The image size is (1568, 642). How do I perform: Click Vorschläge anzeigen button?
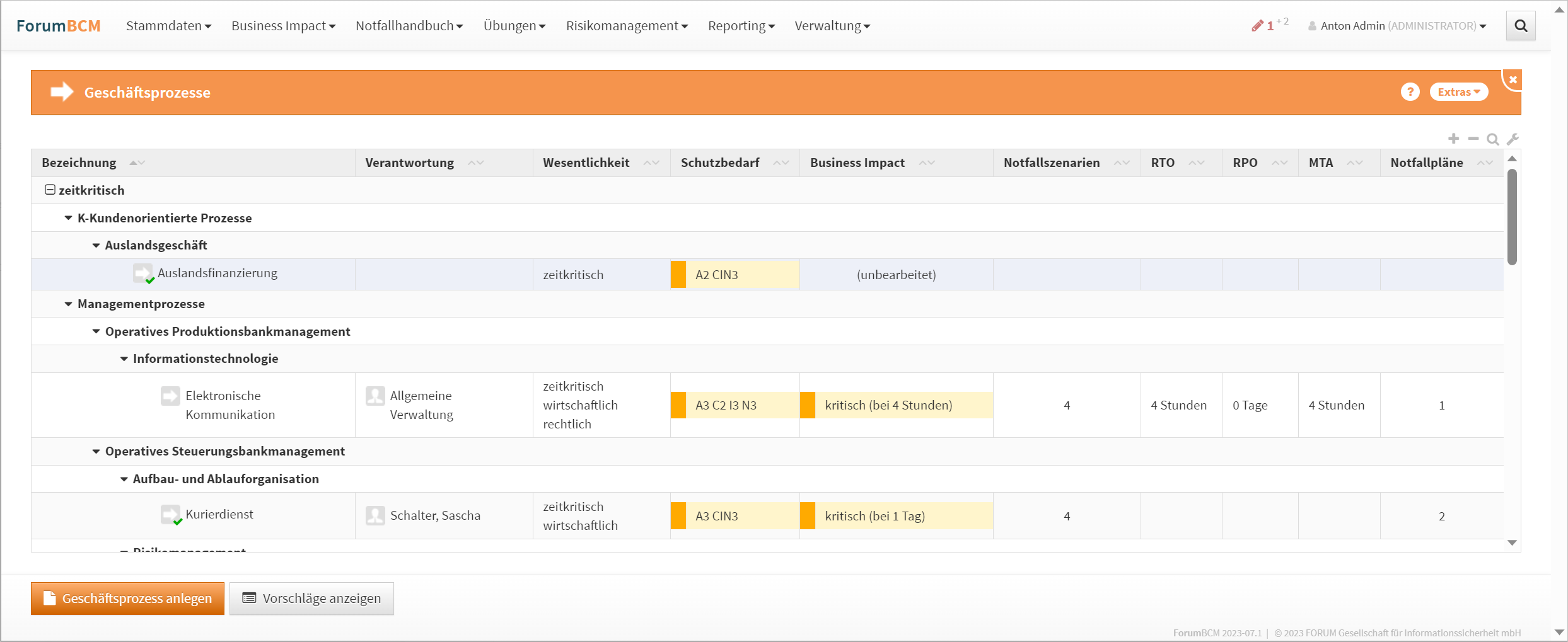point(311,598)
